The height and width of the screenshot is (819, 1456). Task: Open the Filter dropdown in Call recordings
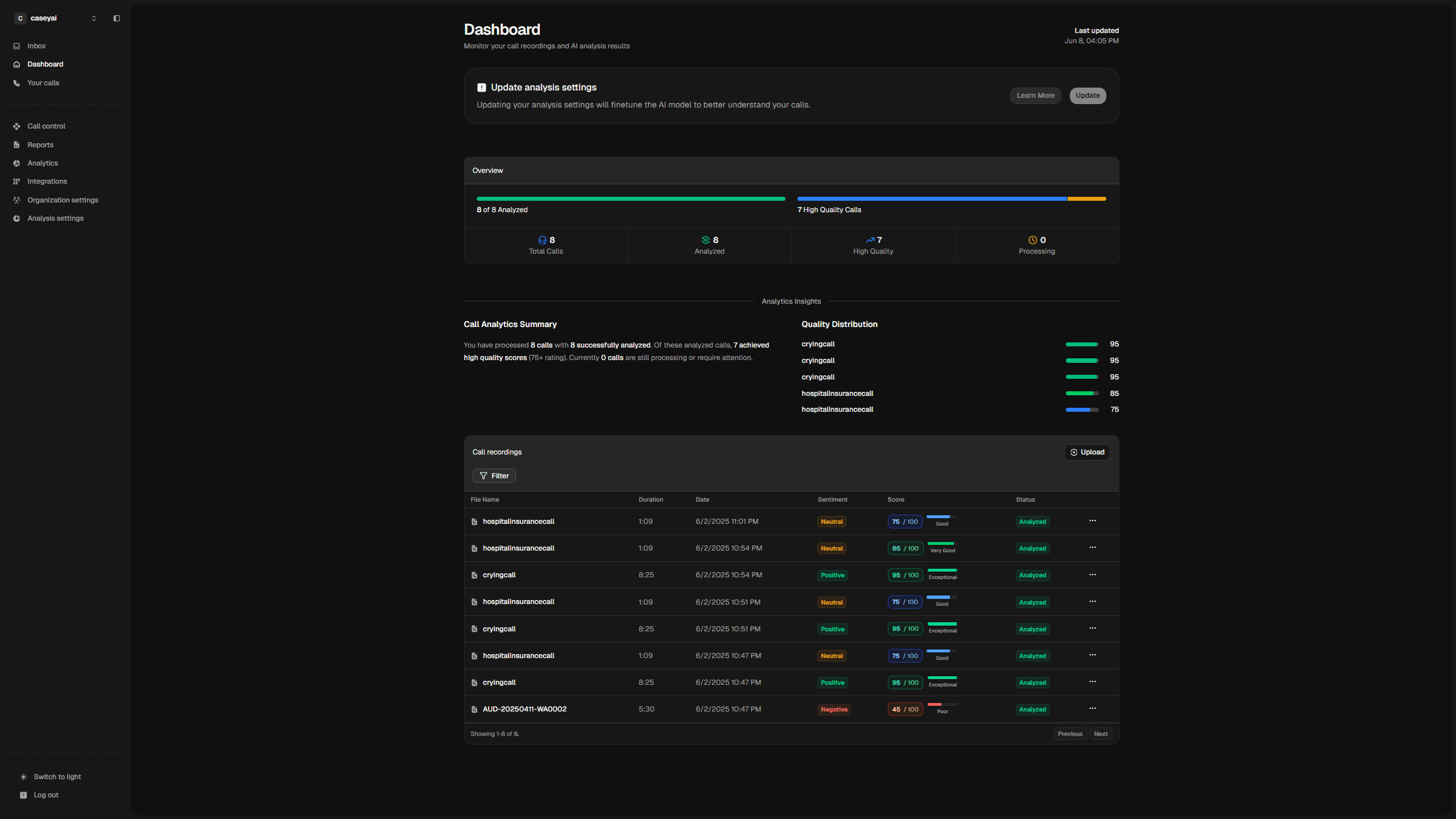pyautogui.click(x=494, y=476)
